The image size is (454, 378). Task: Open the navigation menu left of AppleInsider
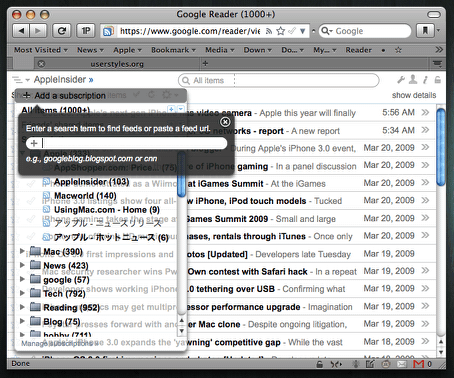point(21,80)
